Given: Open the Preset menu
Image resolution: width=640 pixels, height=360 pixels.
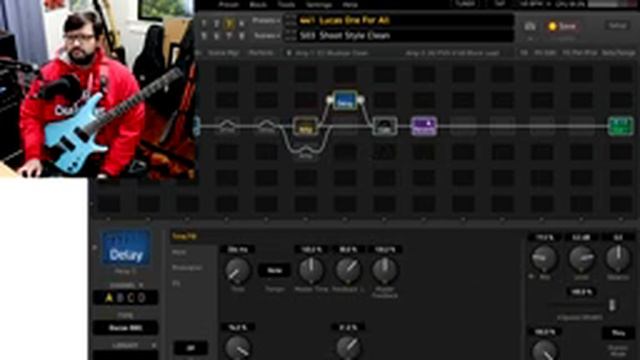Looking at the screenshot, I should [229, 5].
